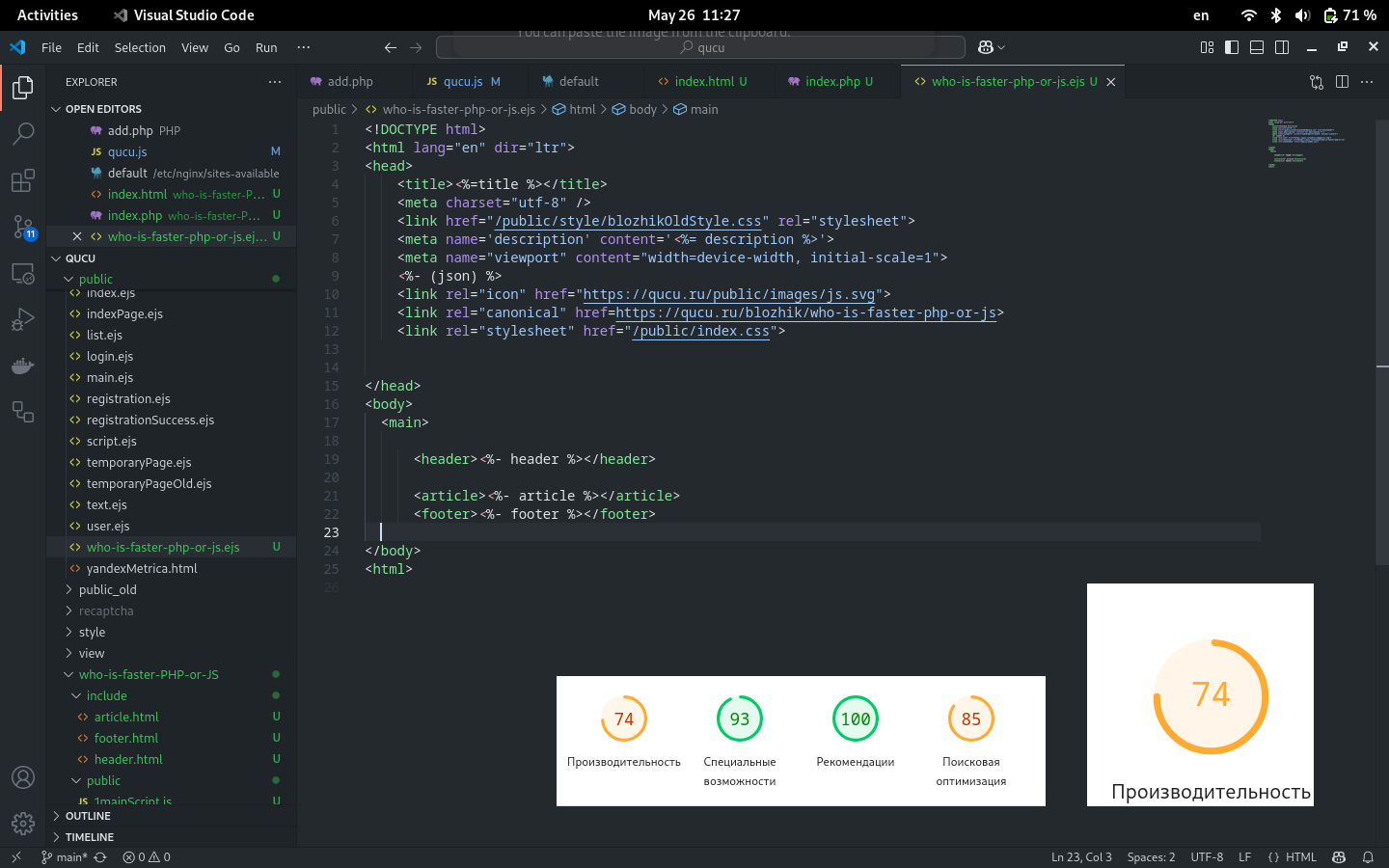Open editor More Actions ellipsis
The height and width of the screenshot is (868, 1389).
tap(1367, 82)
